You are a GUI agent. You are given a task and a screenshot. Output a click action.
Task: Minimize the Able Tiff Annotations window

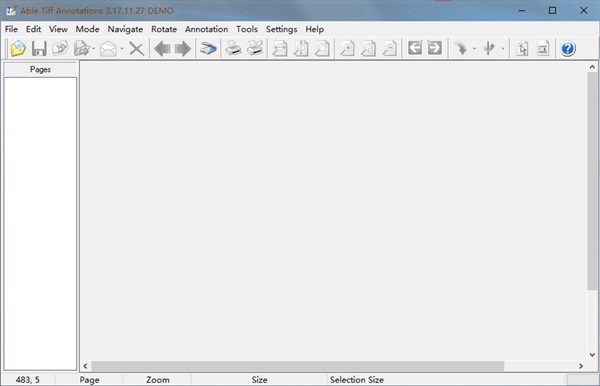(x=522, y=10)
